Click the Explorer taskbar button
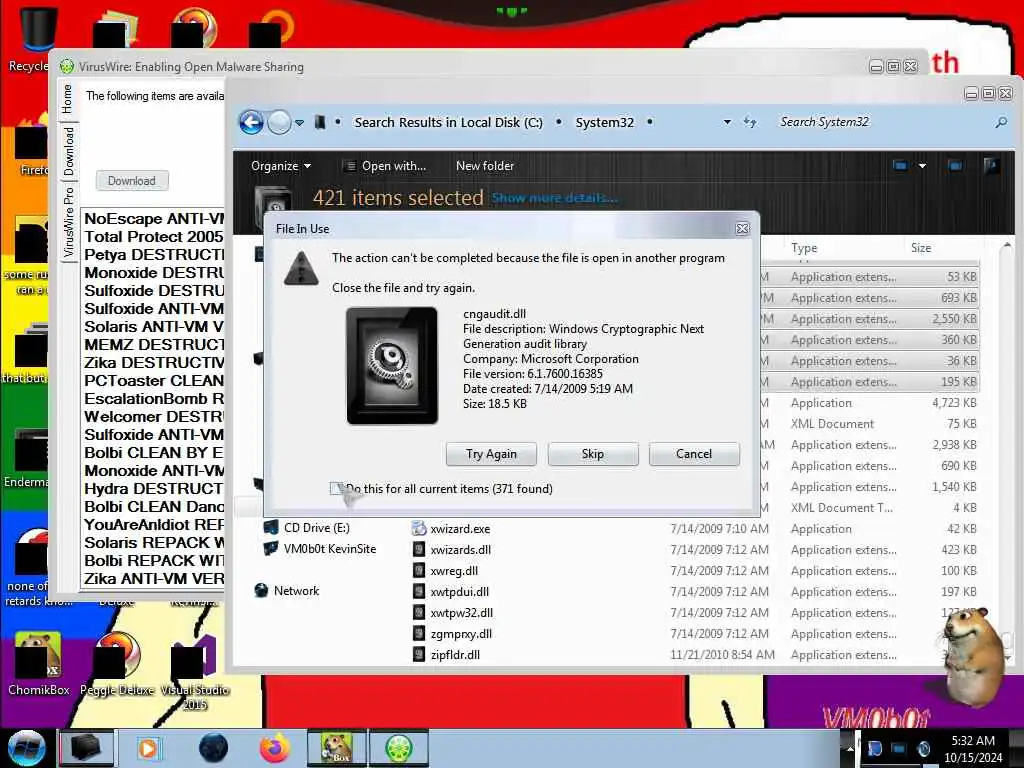Viewport: 1024px width, 768px height. [x=86, y=748]
